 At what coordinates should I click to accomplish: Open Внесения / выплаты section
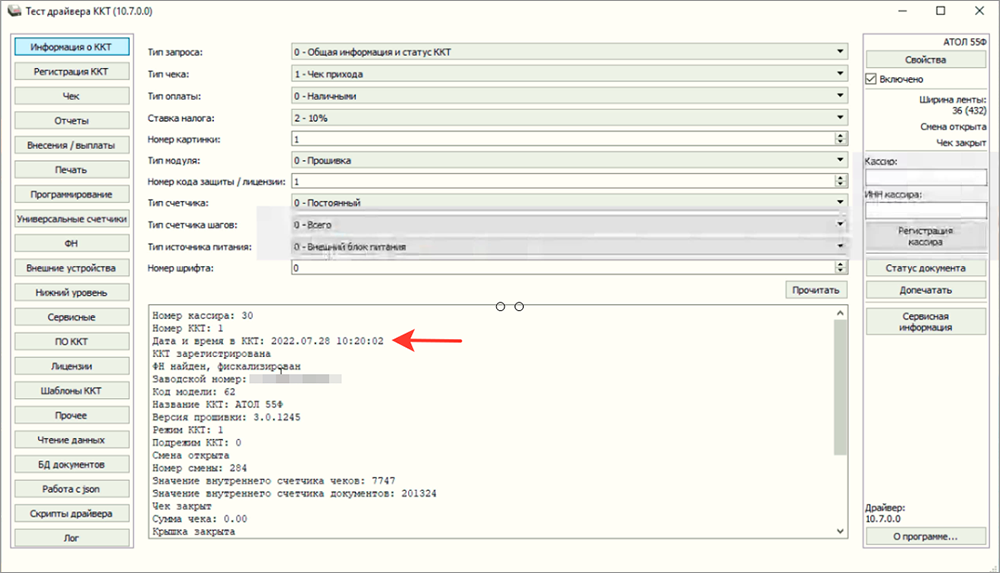click(71, 145)
